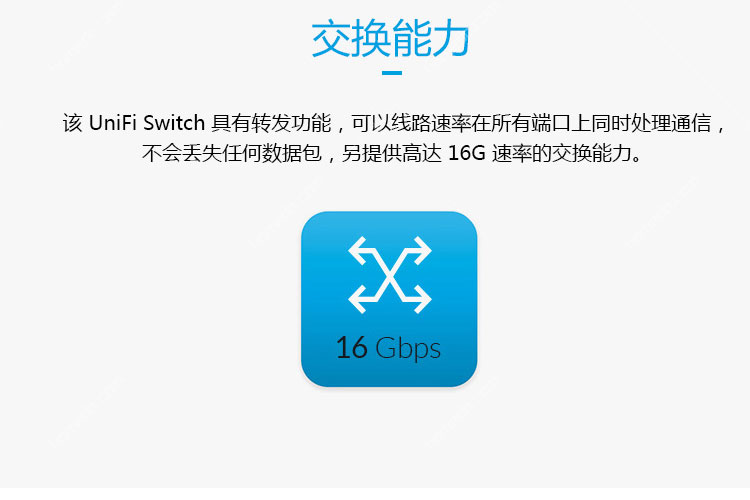Click the word Switch in the description
The width and height of the screenshot is (750, 500).
click(x=174, y=123)
